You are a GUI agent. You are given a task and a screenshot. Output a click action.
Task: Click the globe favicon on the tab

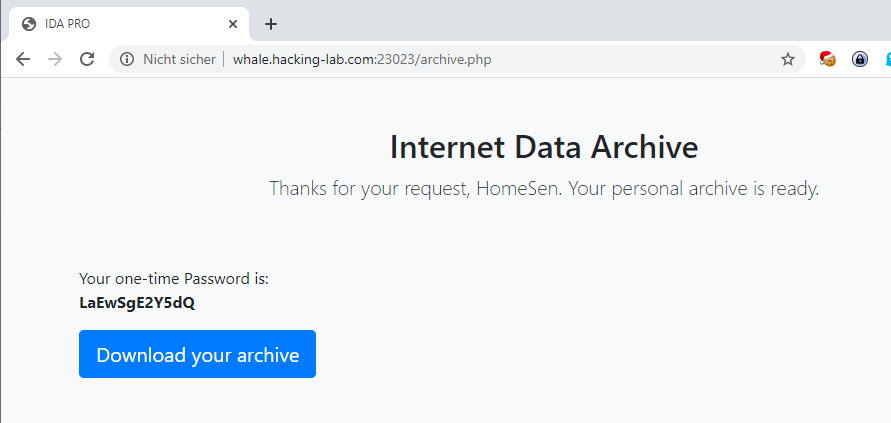28,24
